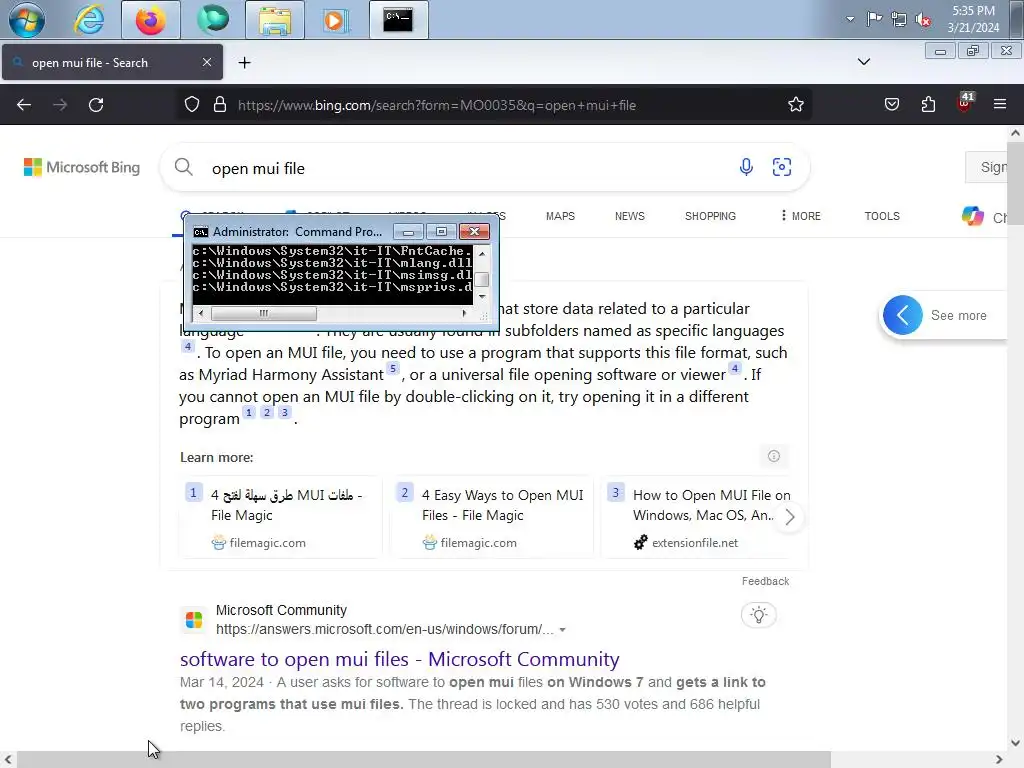Open the Firefox hamburger menu
The height and width of the screenshot is (768, 1024).
click(999, 104)
